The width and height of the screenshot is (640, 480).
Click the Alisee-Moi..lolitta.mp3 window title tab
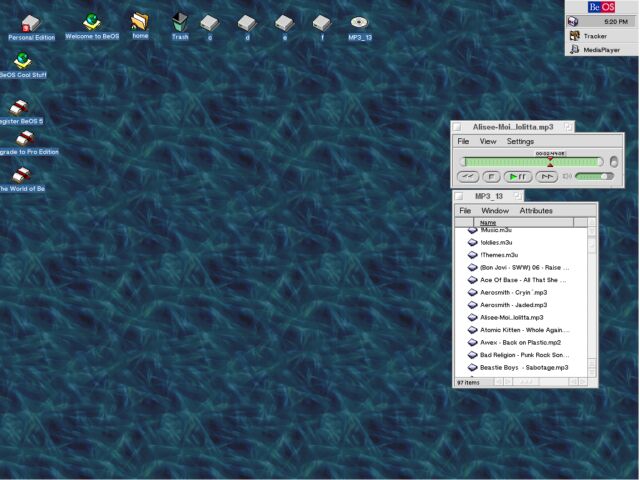(513, 127)
